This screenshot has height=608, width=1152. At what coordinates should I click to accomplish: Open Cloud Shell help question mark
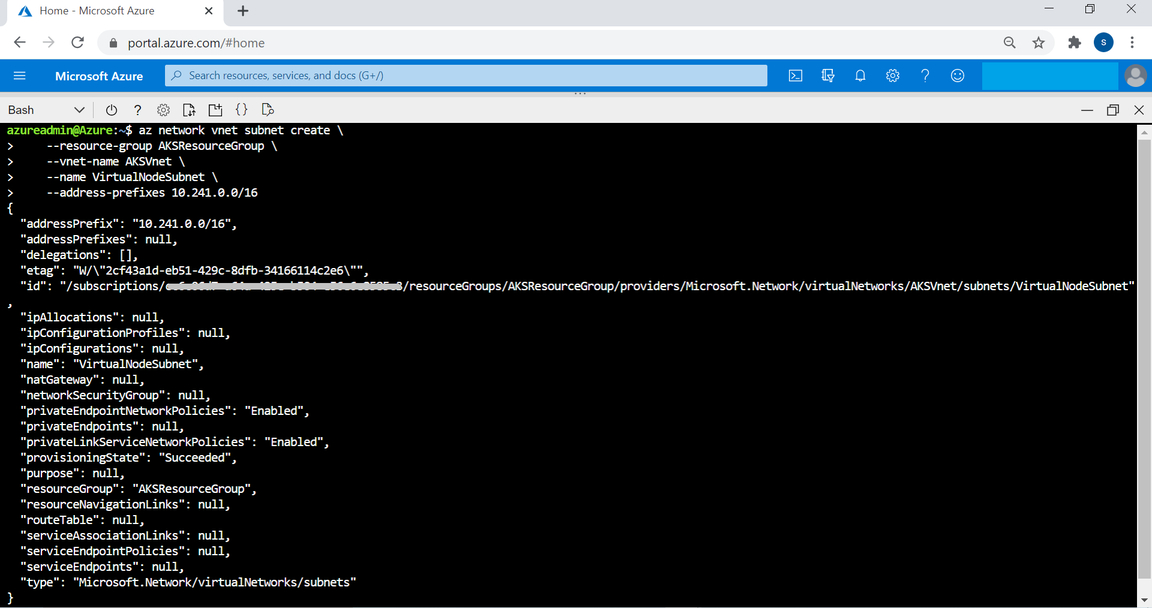point(137,110)
